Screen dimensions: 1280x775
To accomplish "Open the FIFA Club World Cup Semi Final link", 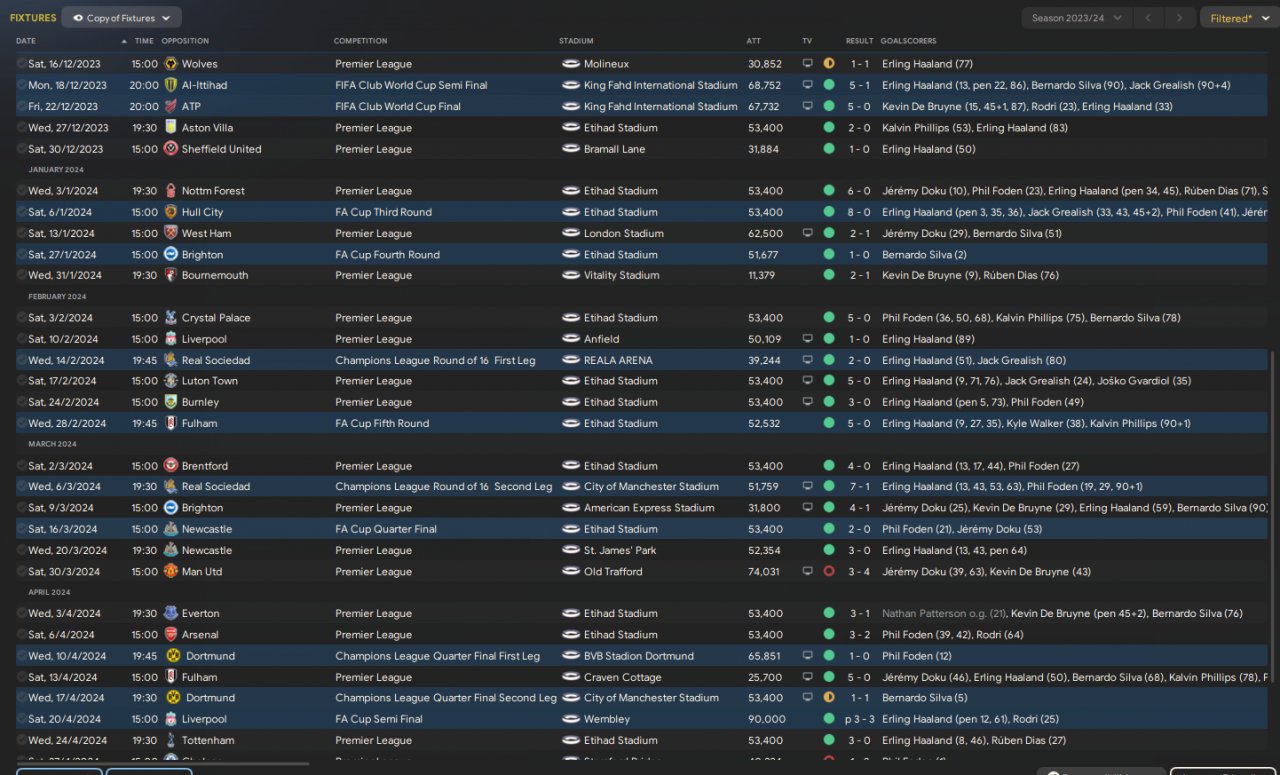I will pyautogui.click(x=411, y=85).
